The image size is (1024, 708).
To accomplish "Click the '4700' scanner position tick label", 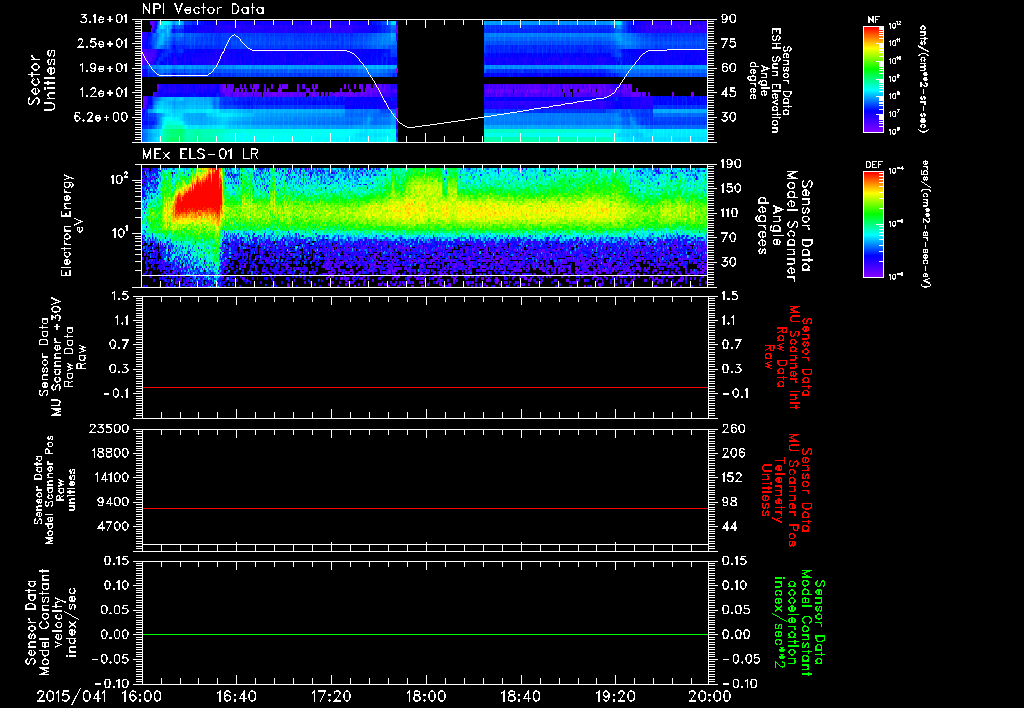I will (113, 526).
